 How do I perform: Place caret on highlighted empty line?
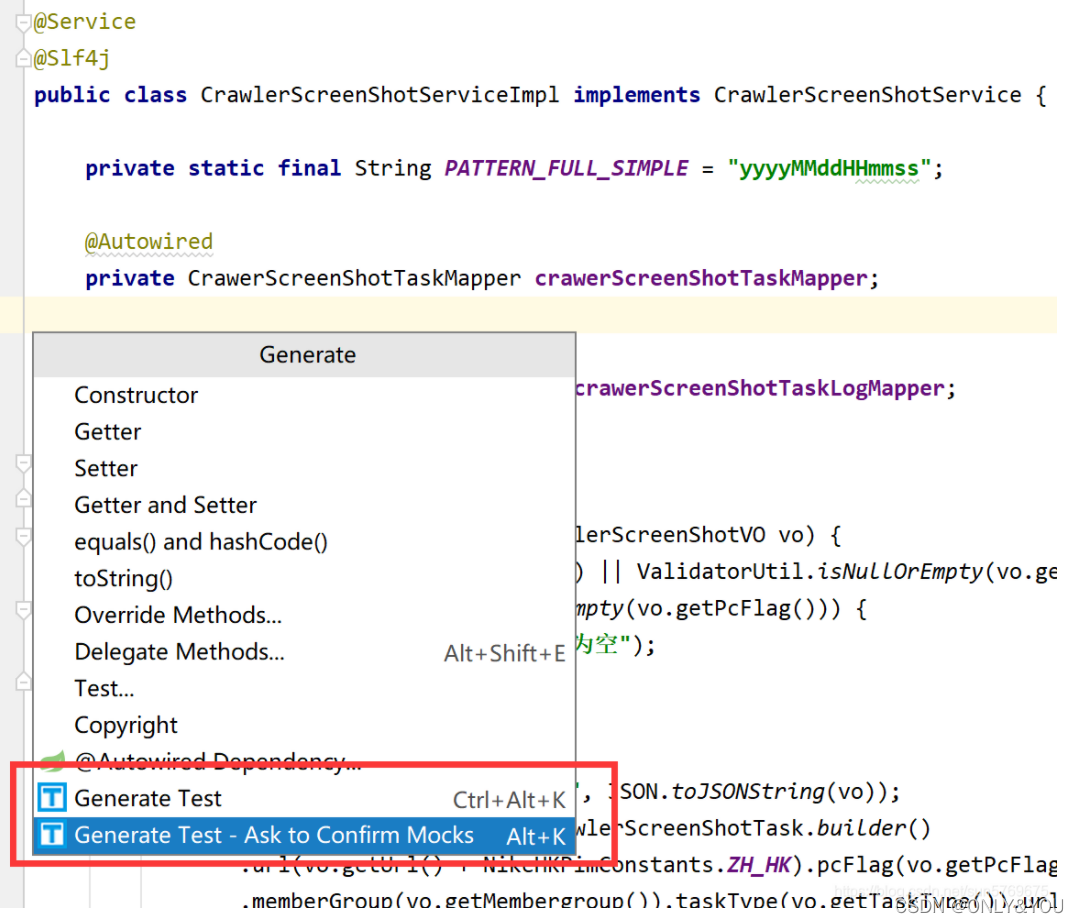[x=528, y=315]
